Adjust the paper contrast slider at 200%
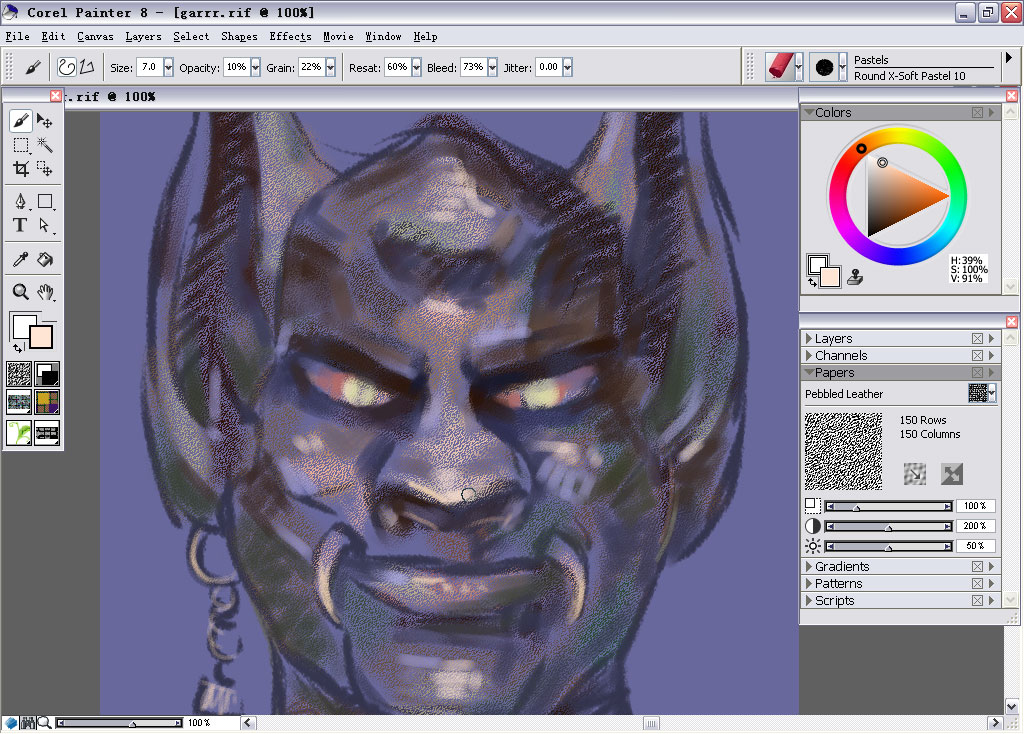The image size is (1024, 734). click(888, 526)
